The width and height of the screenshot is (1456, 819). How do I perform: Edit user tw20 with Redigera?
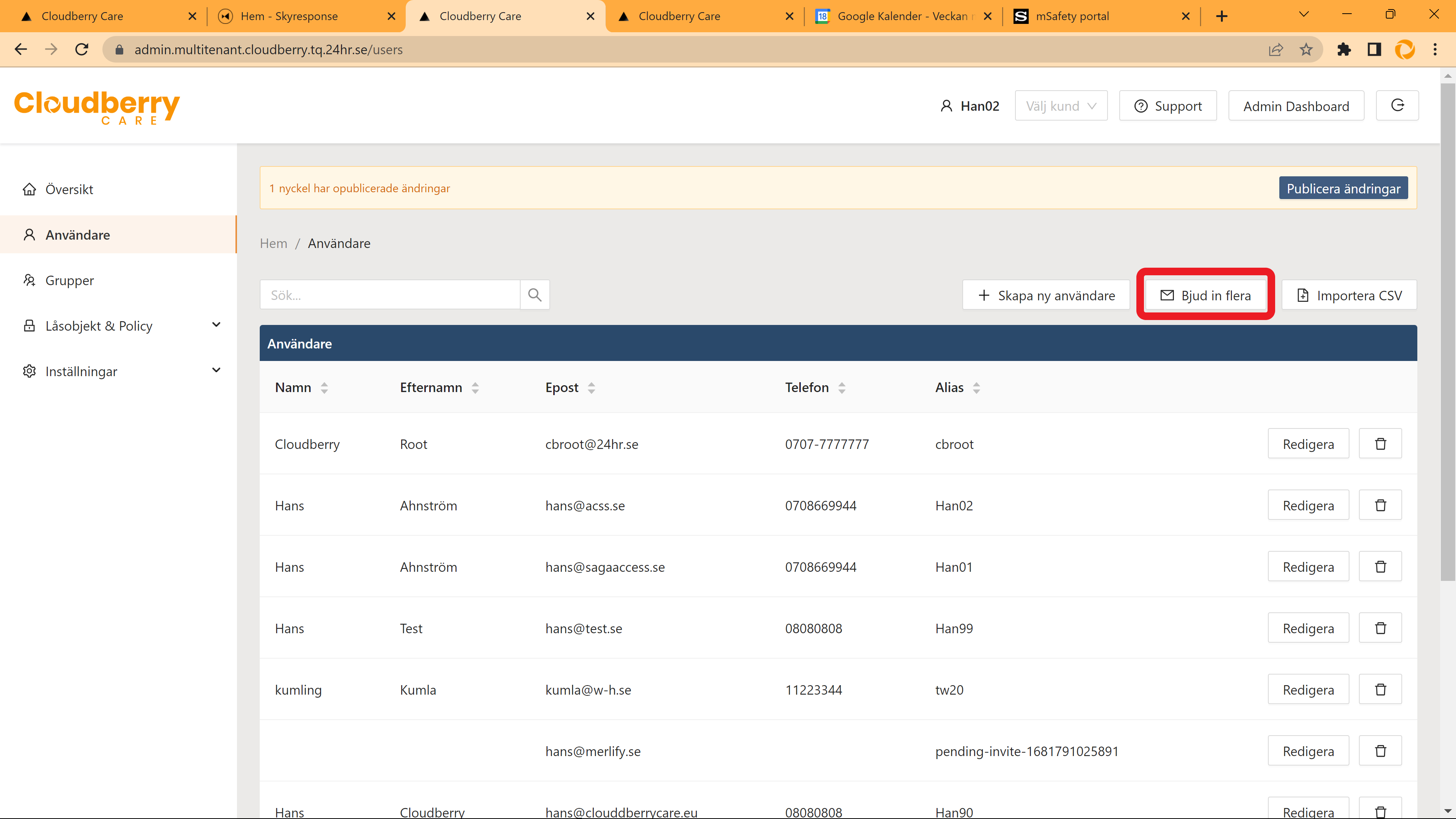coord(1308,690)
